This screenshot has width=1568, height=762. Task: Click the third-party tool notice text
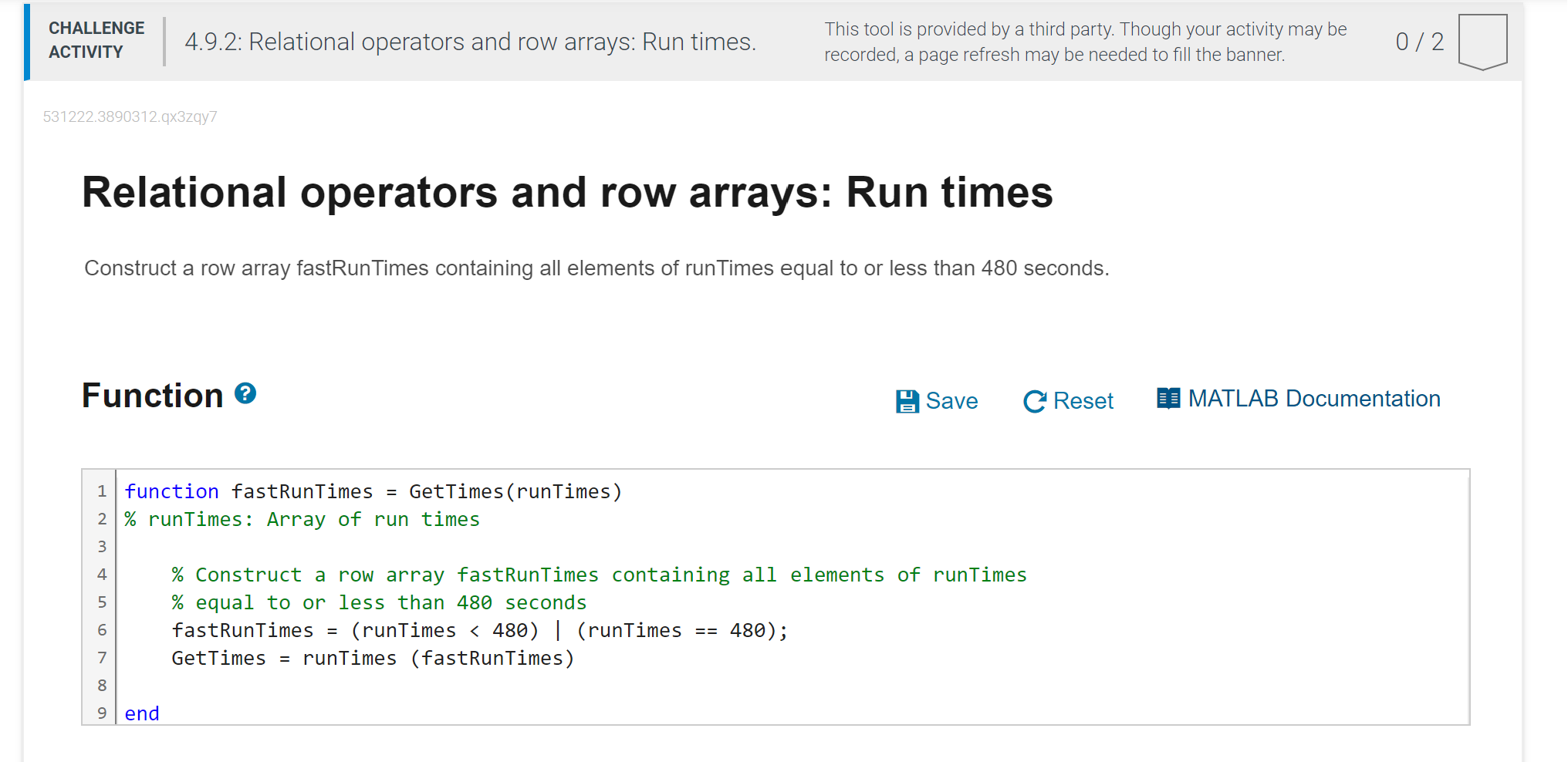click(x=1086, y=42)
